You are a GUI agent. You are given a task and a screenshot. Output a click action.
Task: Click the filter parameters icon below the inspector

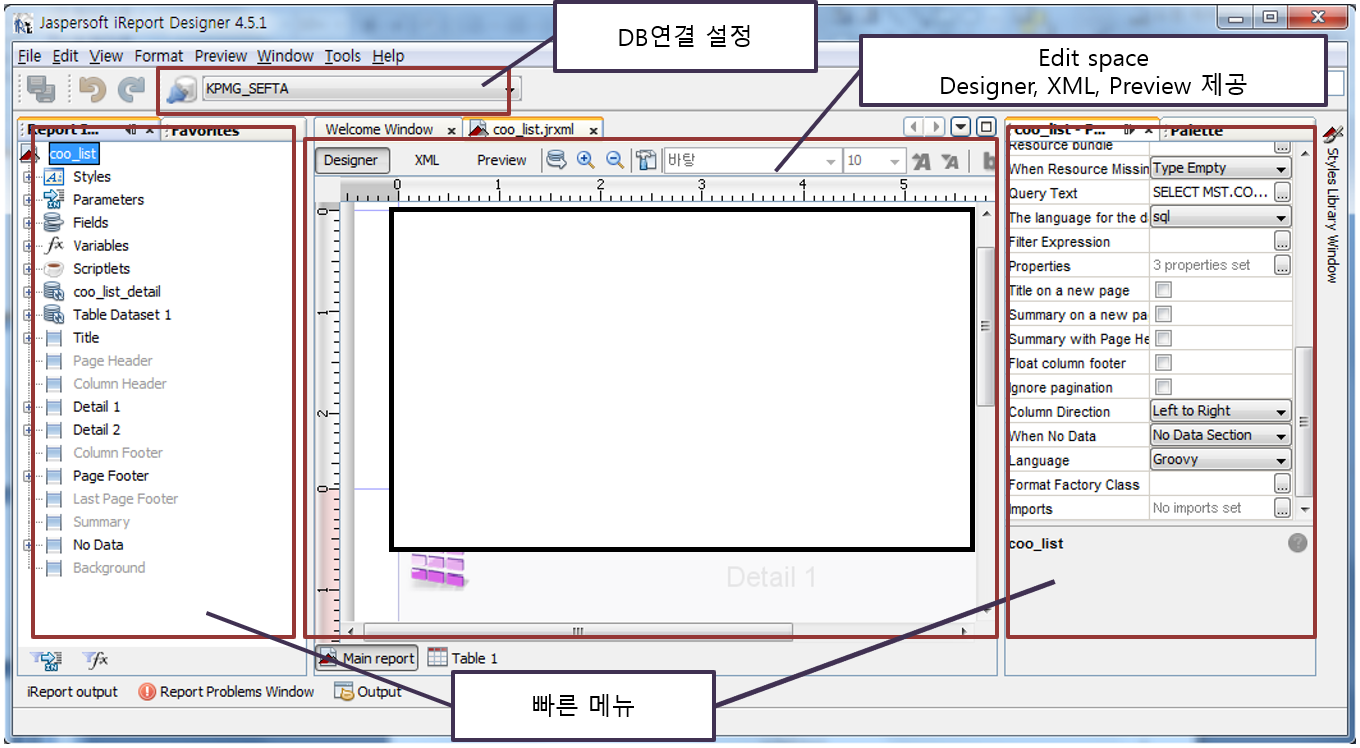[x=47, y=660]
